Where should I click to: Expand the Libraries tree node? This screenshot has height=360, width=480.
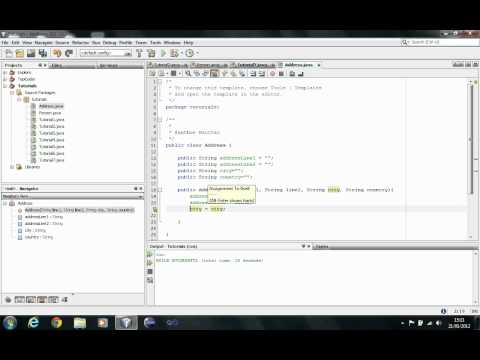(12, 167)
